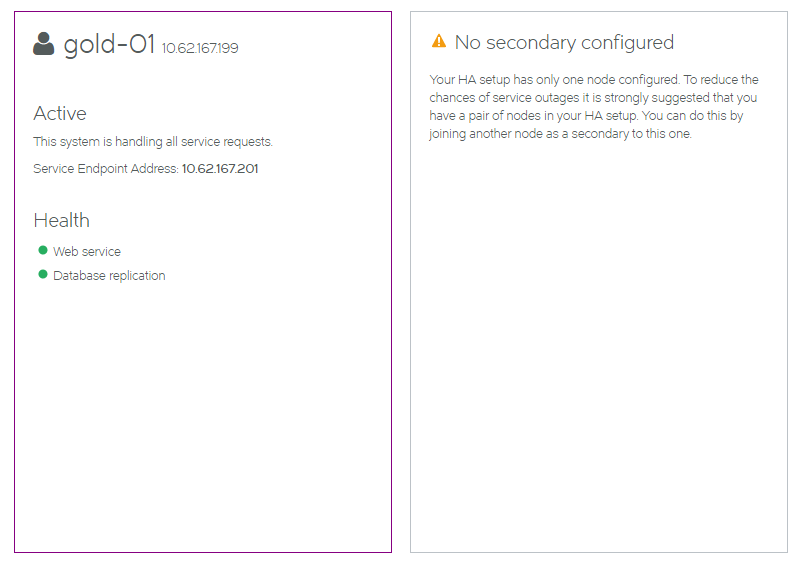Click the green Database replication status dot
Screen dimensions: 801x568
pyautogui.click(x=43, y=274)
